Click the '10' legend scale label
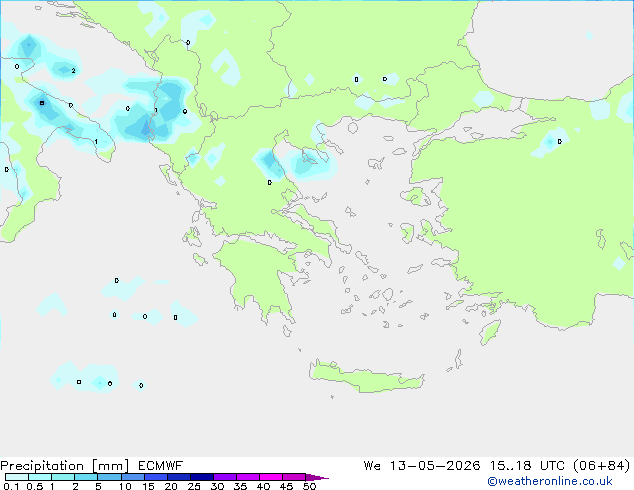 [x=125, y=486]
